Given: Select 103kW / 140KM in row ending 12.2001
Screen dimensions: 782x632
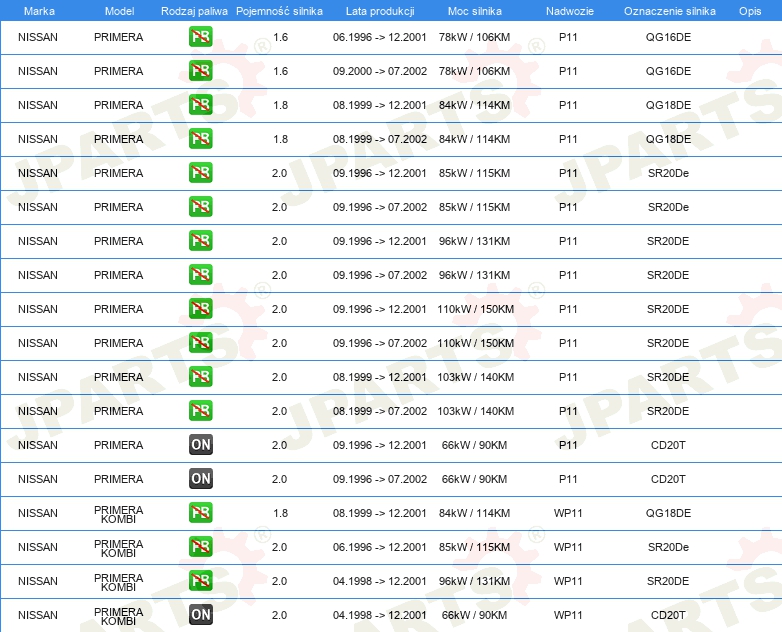Looking at the screenshot, I should [475, 377].
